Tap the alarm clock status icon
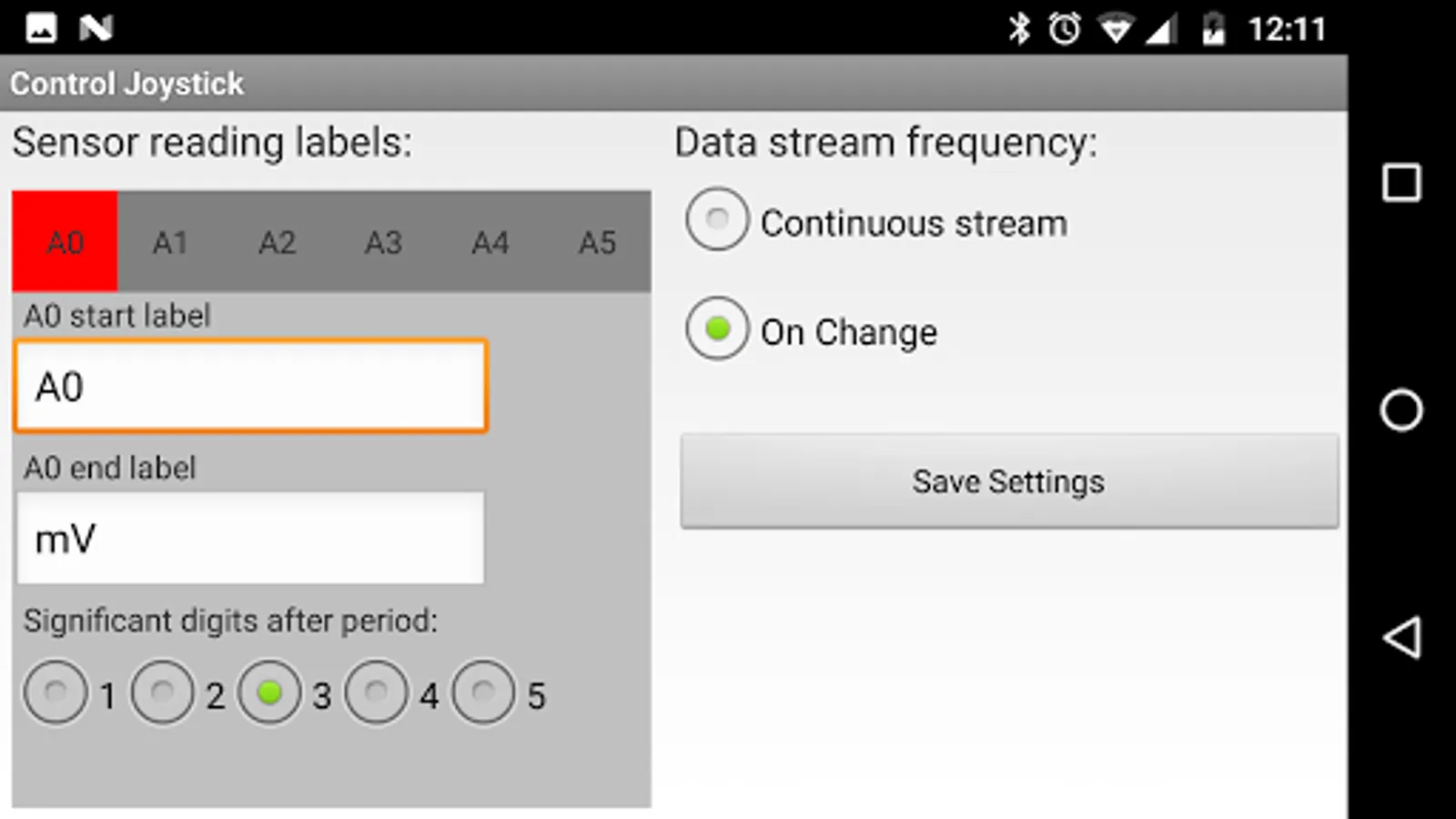 tap(1064, 29)
